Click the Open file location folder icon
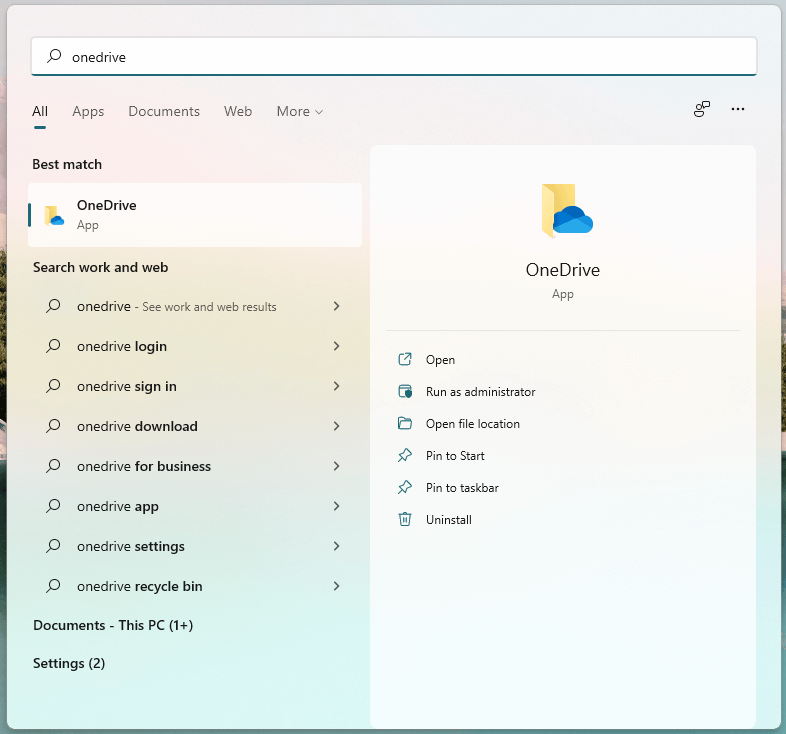 point(405,424)
